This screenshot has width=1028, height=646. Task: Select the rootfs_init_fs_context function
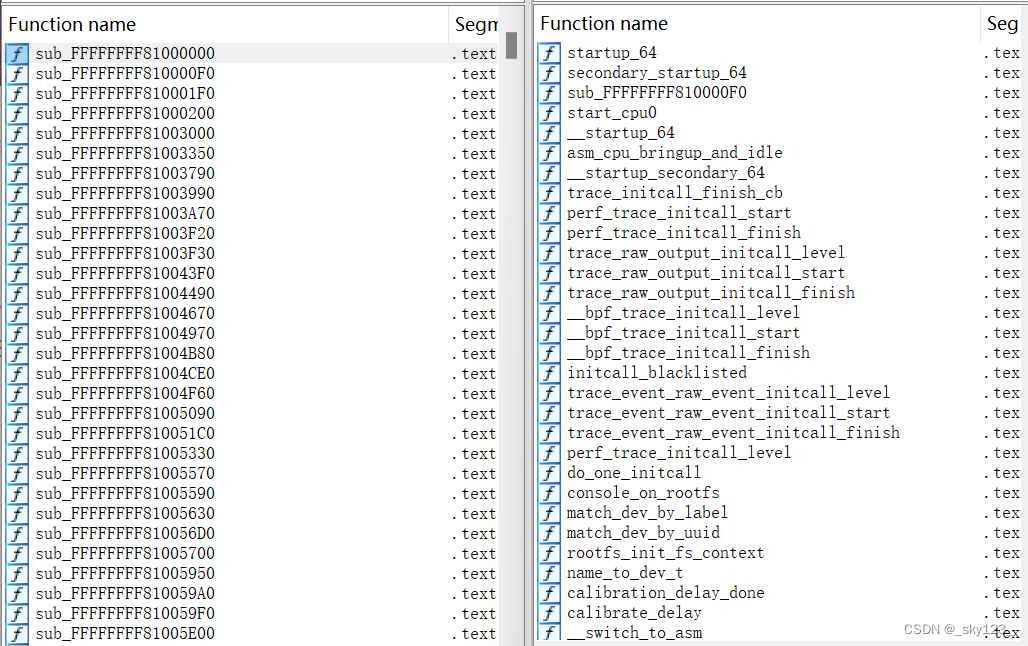click(x=665, y=553)
